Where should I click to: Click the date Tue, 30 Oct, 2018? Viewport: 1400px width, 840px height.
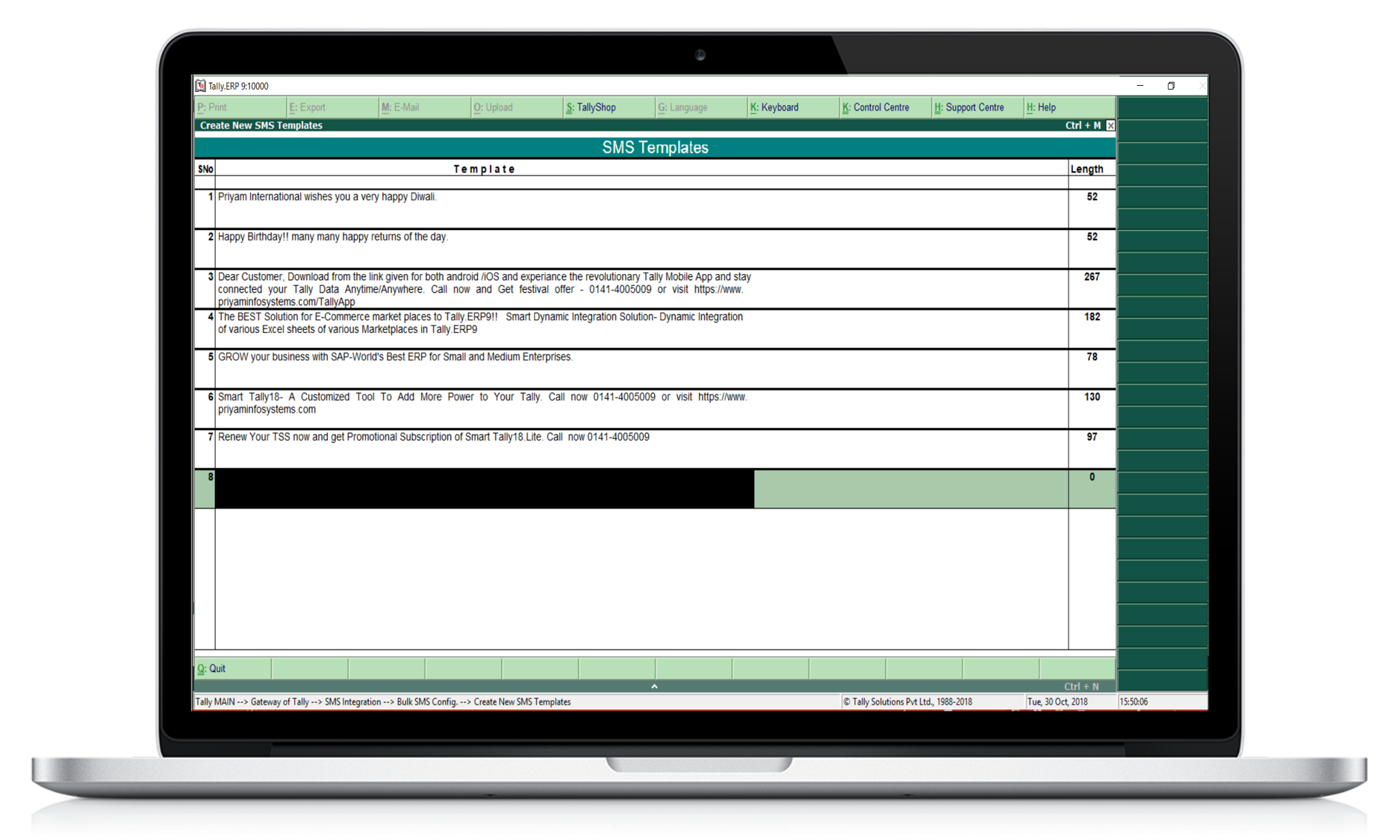pyautogui.click(x=1057, y=702)
